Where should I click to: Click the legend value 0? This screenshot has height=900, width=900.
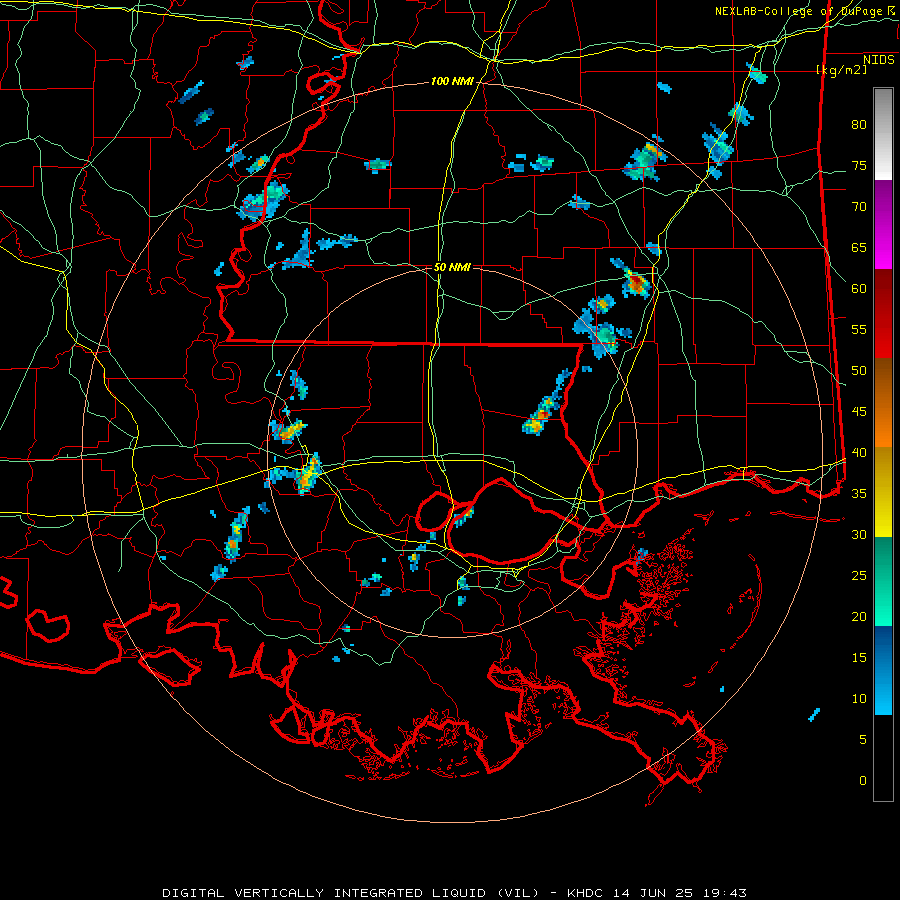(x=863, y=781)
